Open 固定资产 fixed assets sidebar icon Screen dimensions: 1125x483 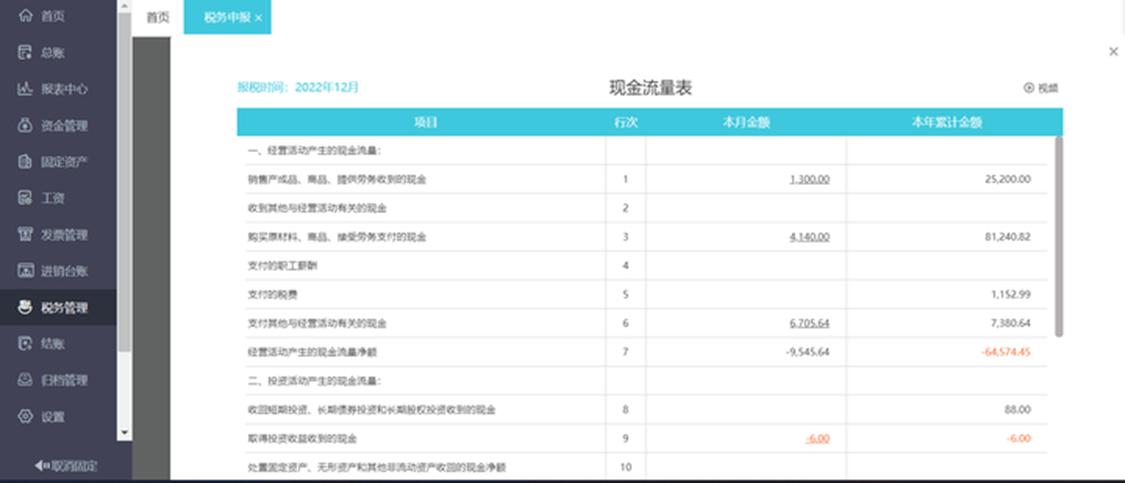(25, 161)
